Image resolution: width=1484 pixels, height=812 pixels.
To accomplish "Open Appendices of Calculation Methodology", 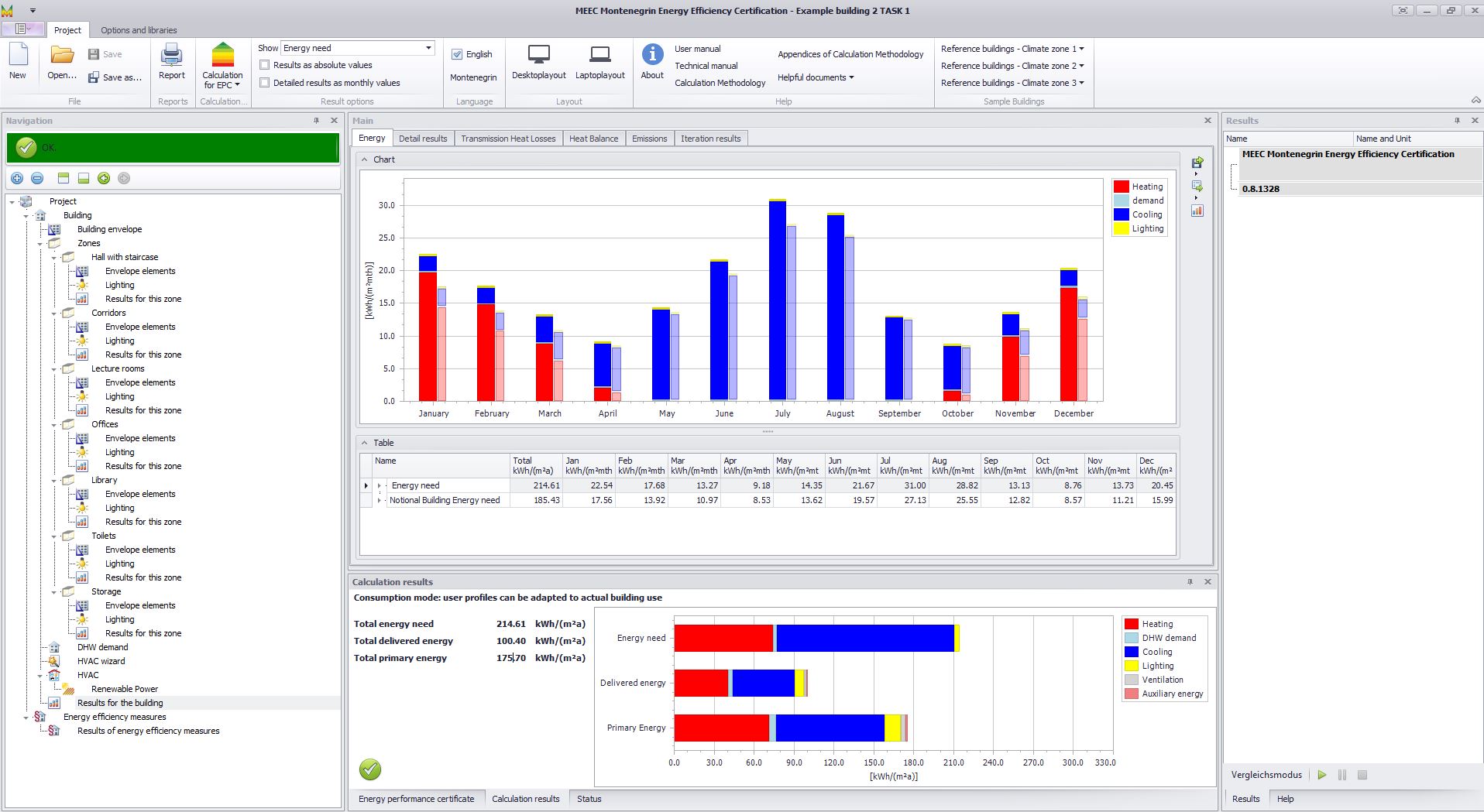I will 850,54.
